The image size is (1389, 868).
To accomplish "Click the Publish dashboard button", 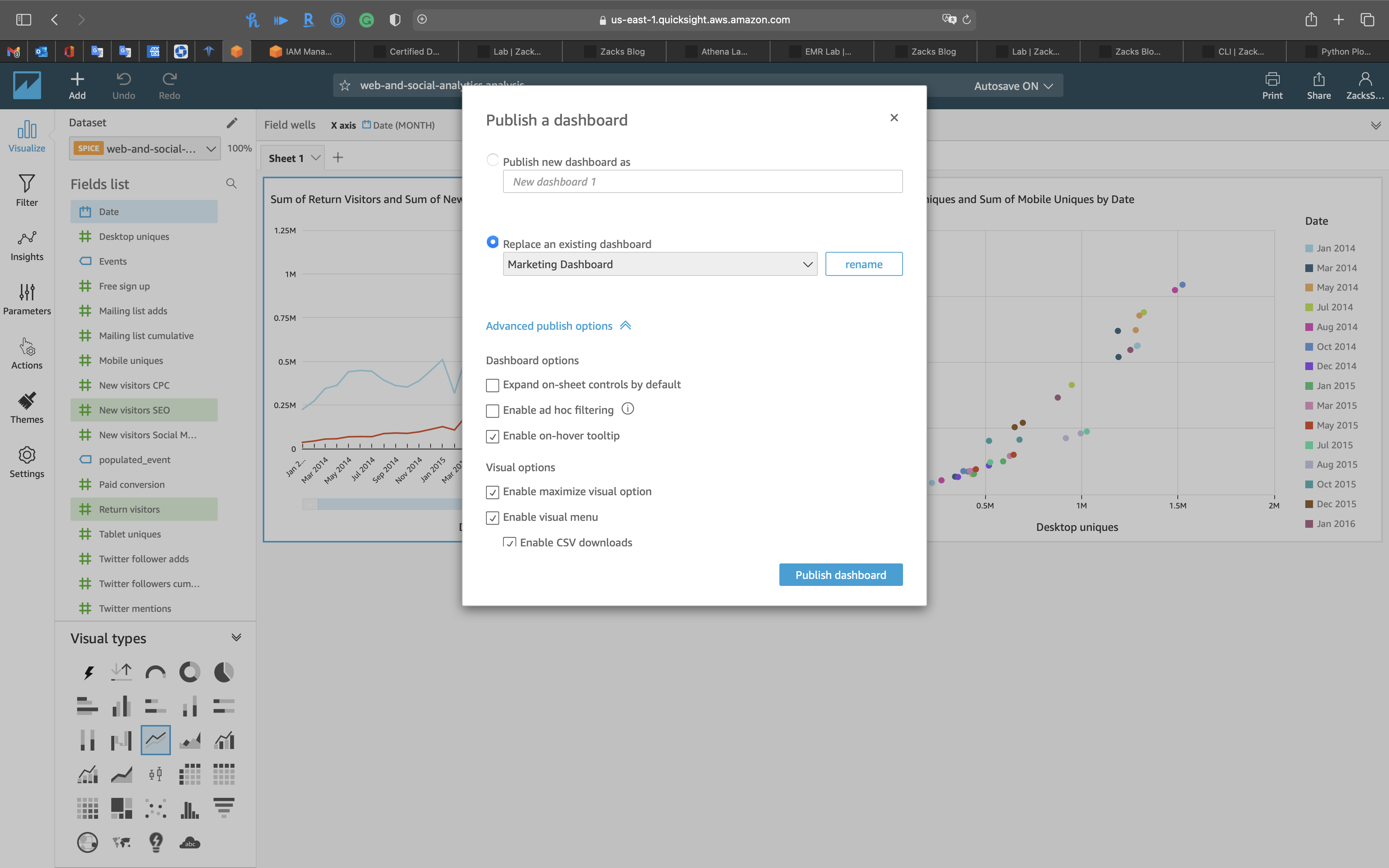I will click(840, 575).
